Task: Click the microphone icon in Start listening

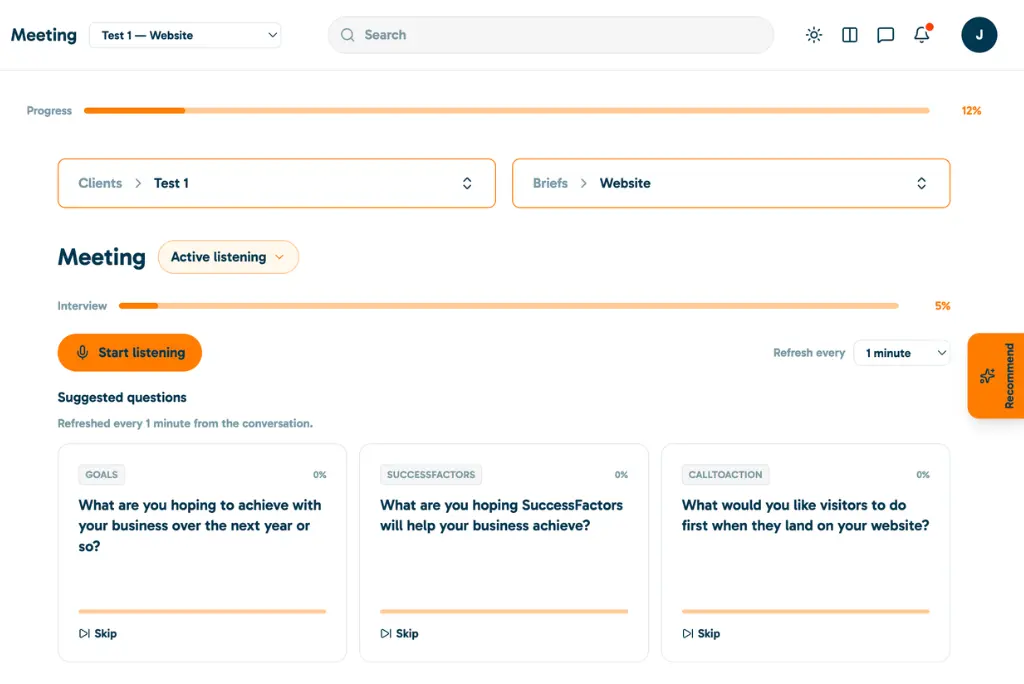Action: point(82,353)
